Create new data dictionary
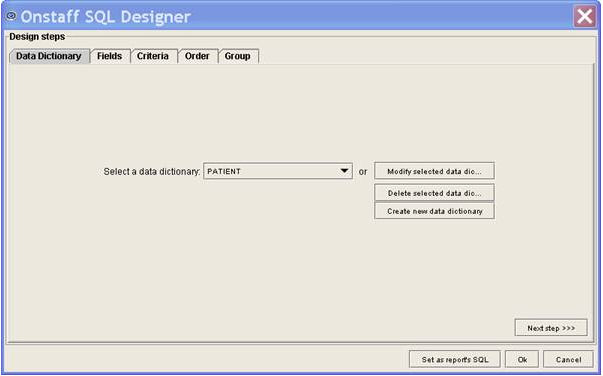 click(434, 211)
